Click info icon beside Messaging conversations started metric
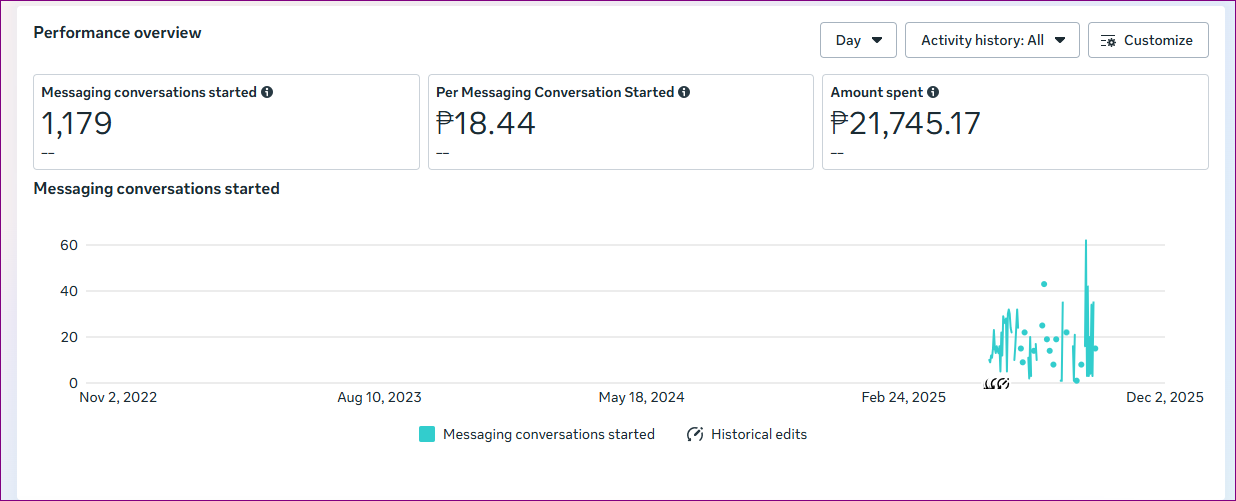The height and width of the screenshot is (501, 1236). (x=267, y=92)
